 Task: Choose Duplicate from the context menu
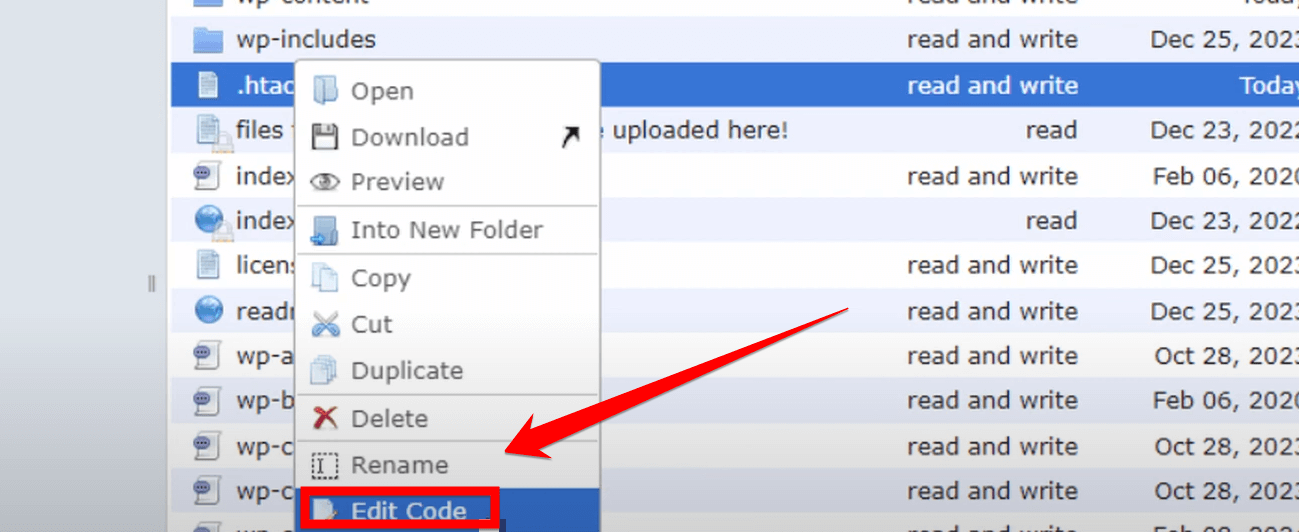406,371
